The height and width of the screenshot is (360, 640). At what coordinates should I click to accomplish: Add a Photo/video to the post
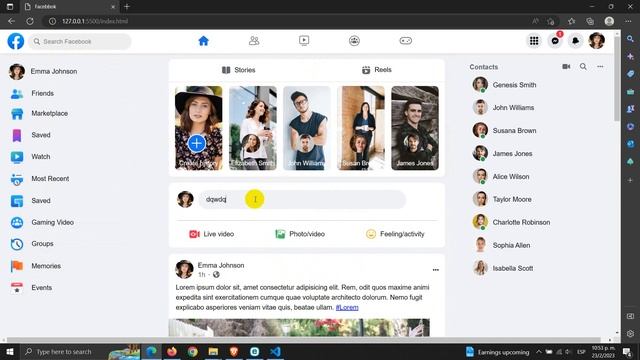tap(300, 234)
